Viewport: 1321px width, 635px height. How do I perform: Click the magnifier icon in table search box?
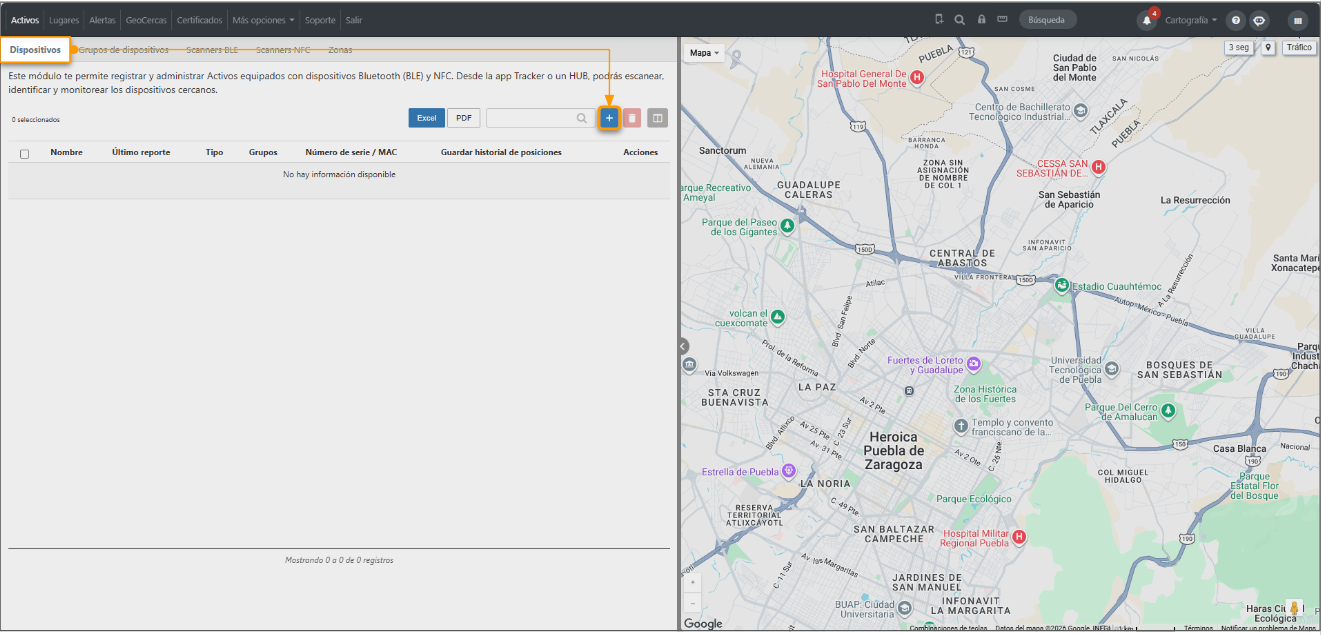coord(582,118)
